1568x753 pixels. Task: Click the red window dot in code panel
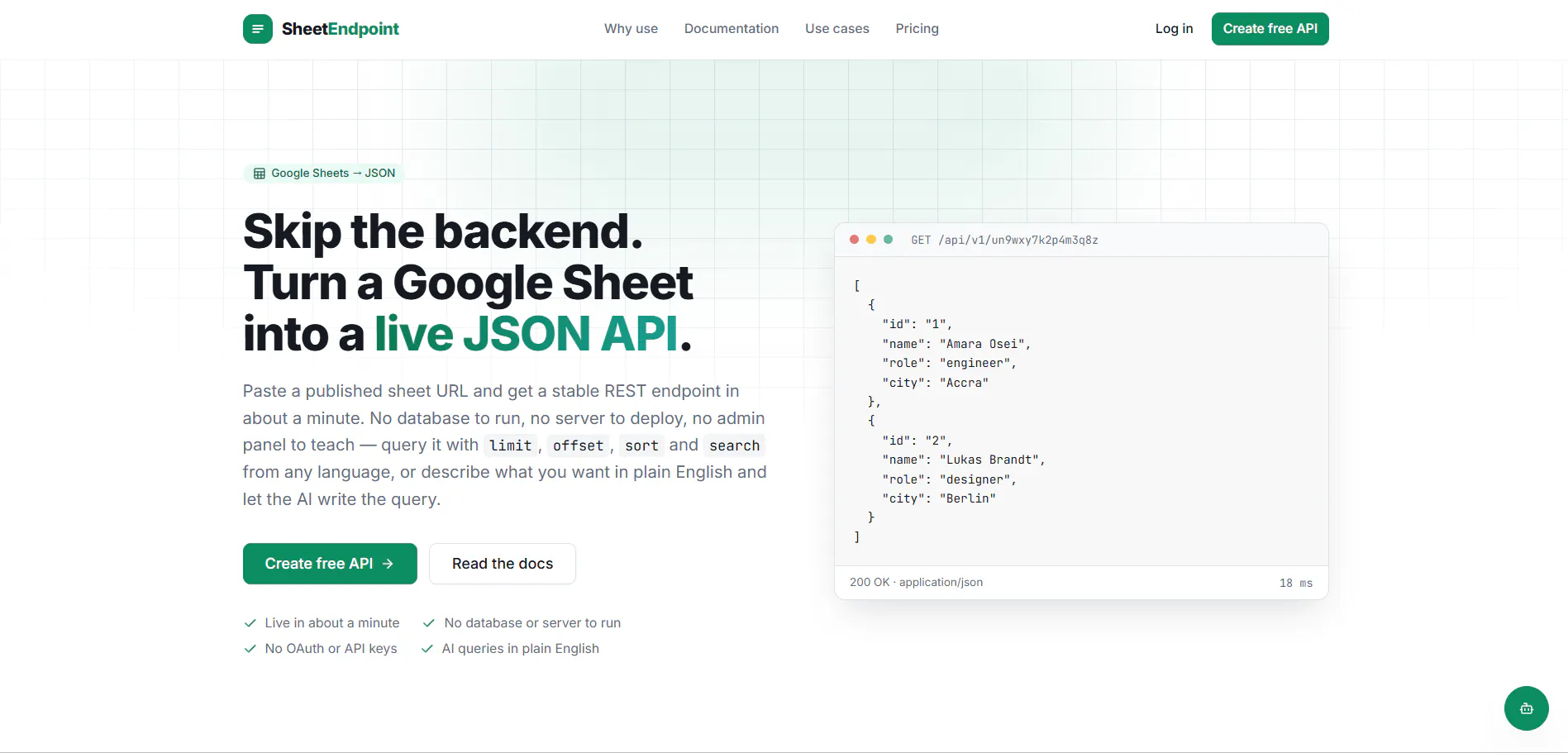tap(854, 240)
